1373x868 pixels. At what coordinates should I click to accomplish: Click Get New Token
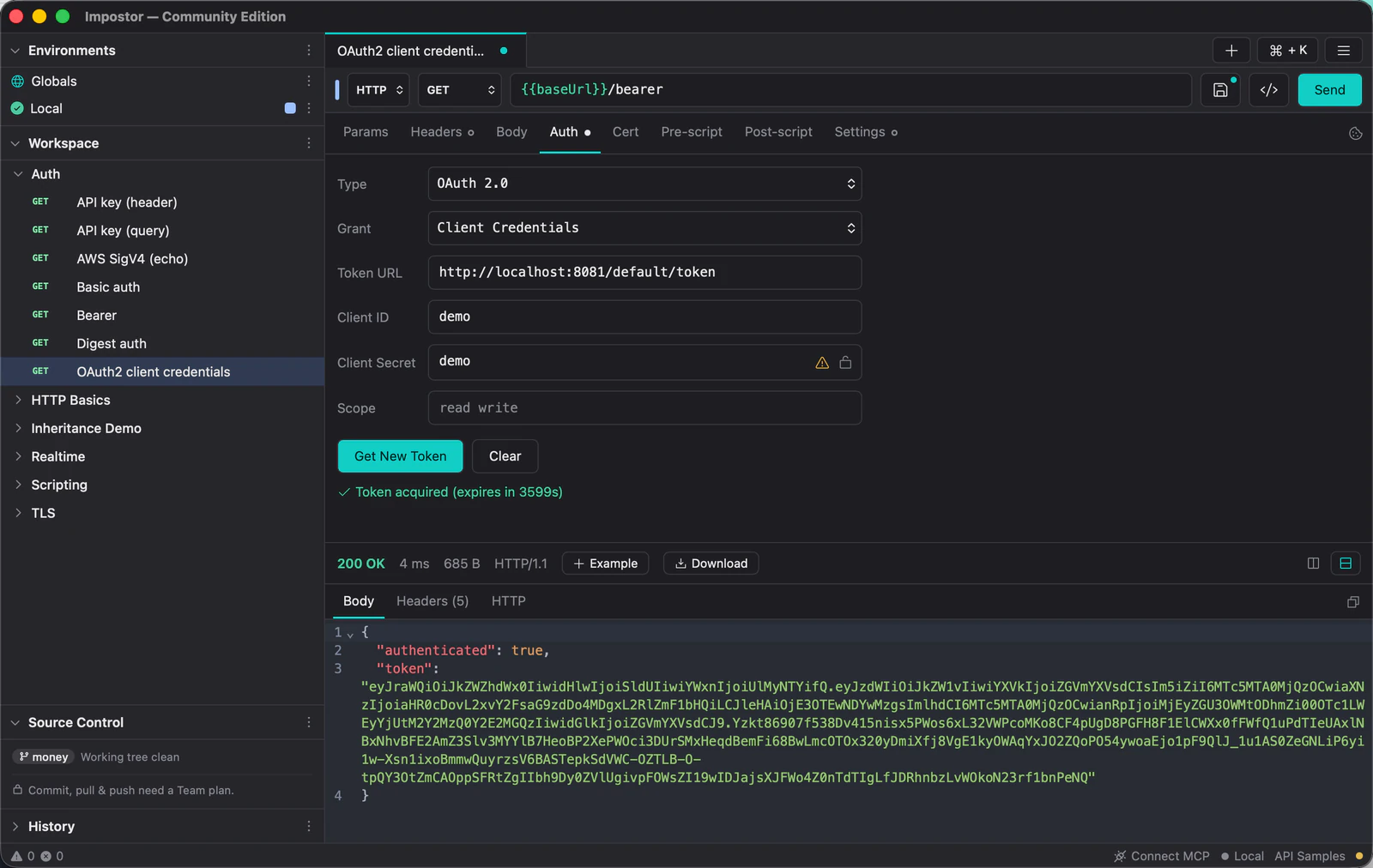pyautogui.click(x=401, y=456)
